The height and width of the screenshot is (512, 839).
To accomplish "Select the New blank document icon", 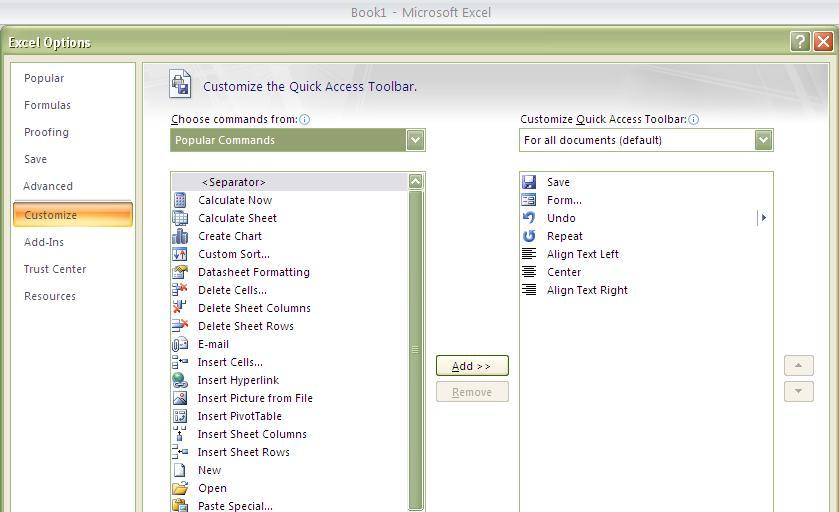I will click(x=180, y=470).
